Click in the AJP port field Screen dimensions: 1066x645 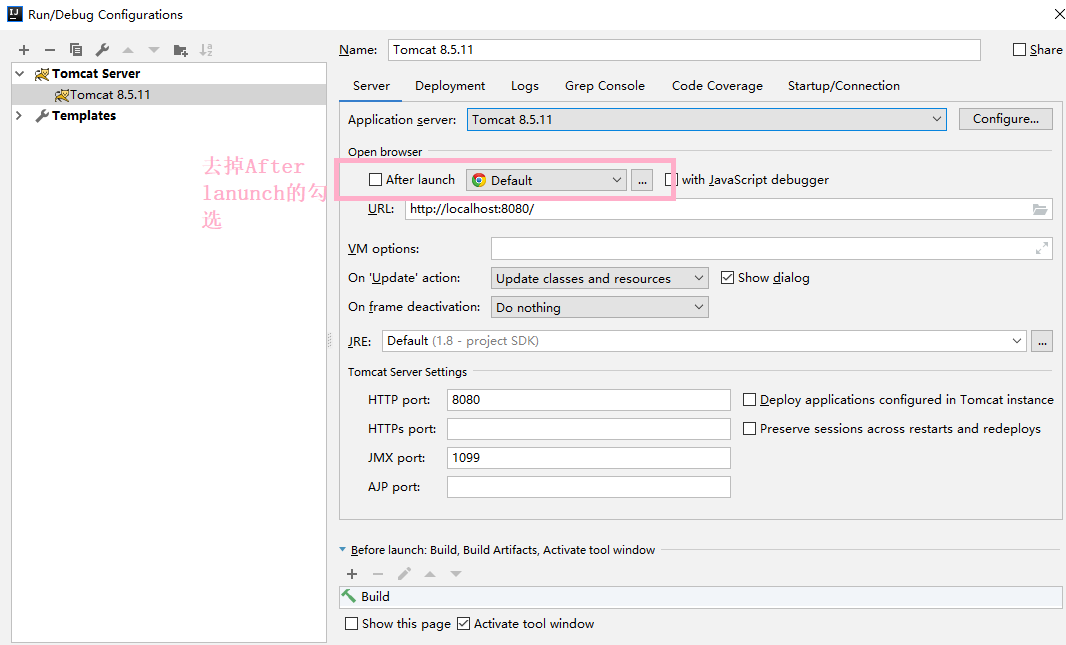[589, 487]
